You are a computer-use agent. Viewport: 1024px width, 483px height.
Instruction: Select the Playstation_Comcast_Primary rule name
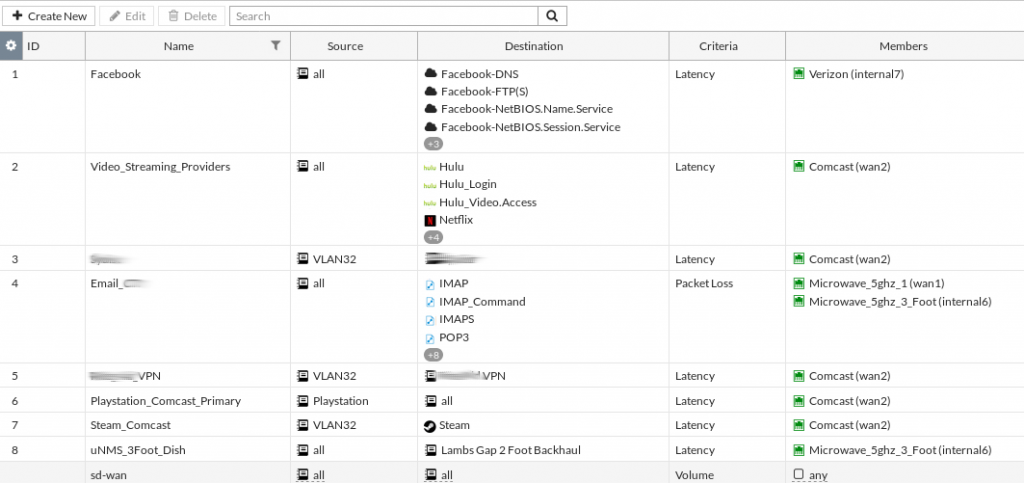[x=165, y=401]
